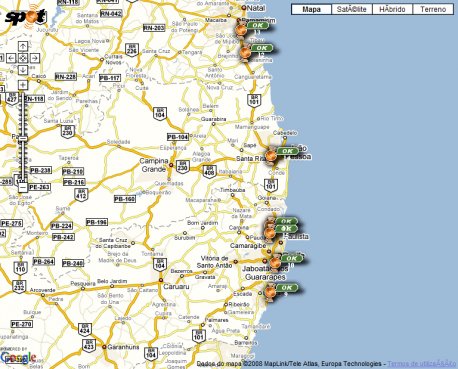The image size is (458, 369).
Task: Pan the map up with arrow control
Action: point(23,46)
